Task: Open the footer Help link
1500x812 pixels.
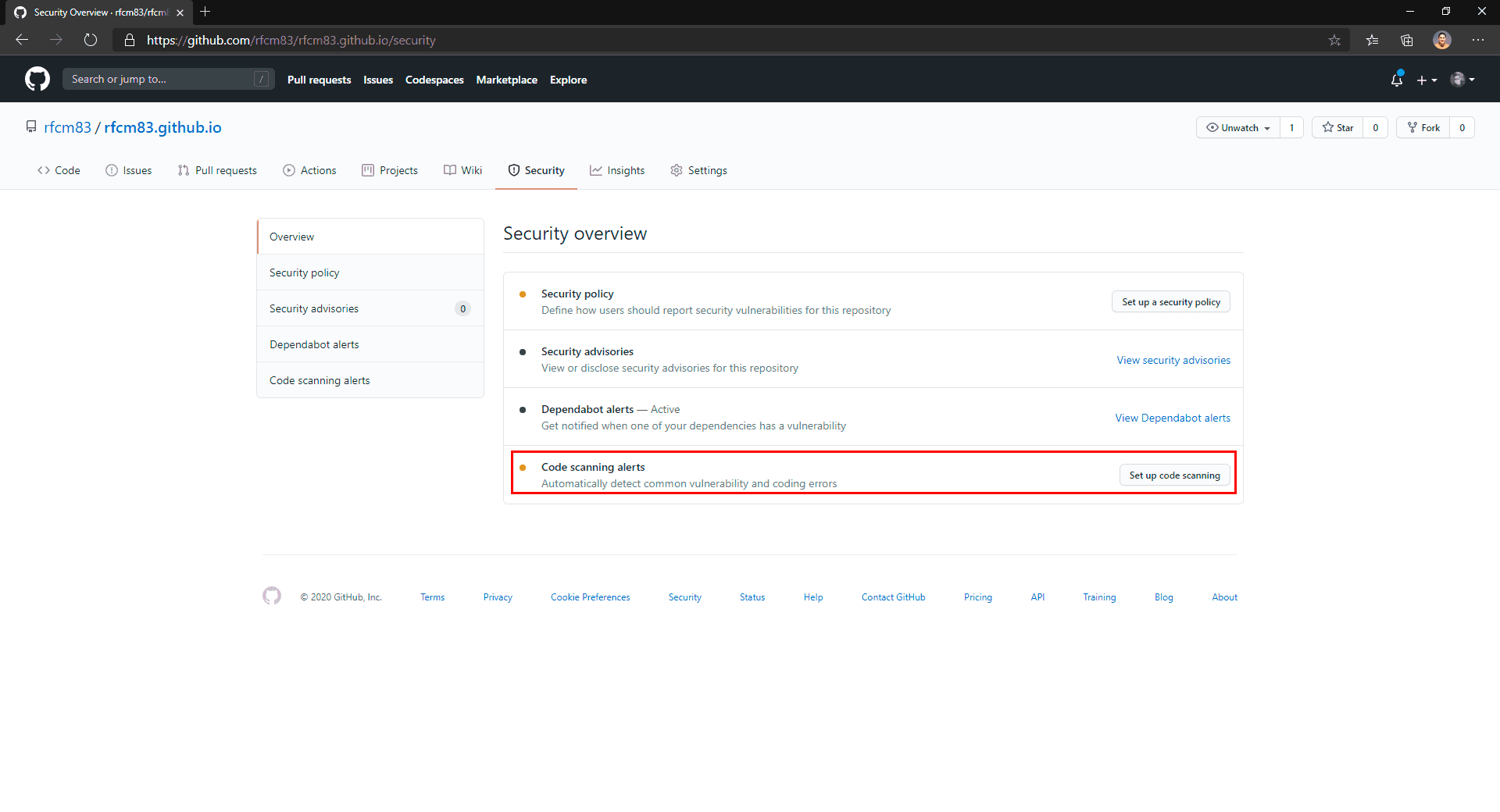Action: click(813, 597)
